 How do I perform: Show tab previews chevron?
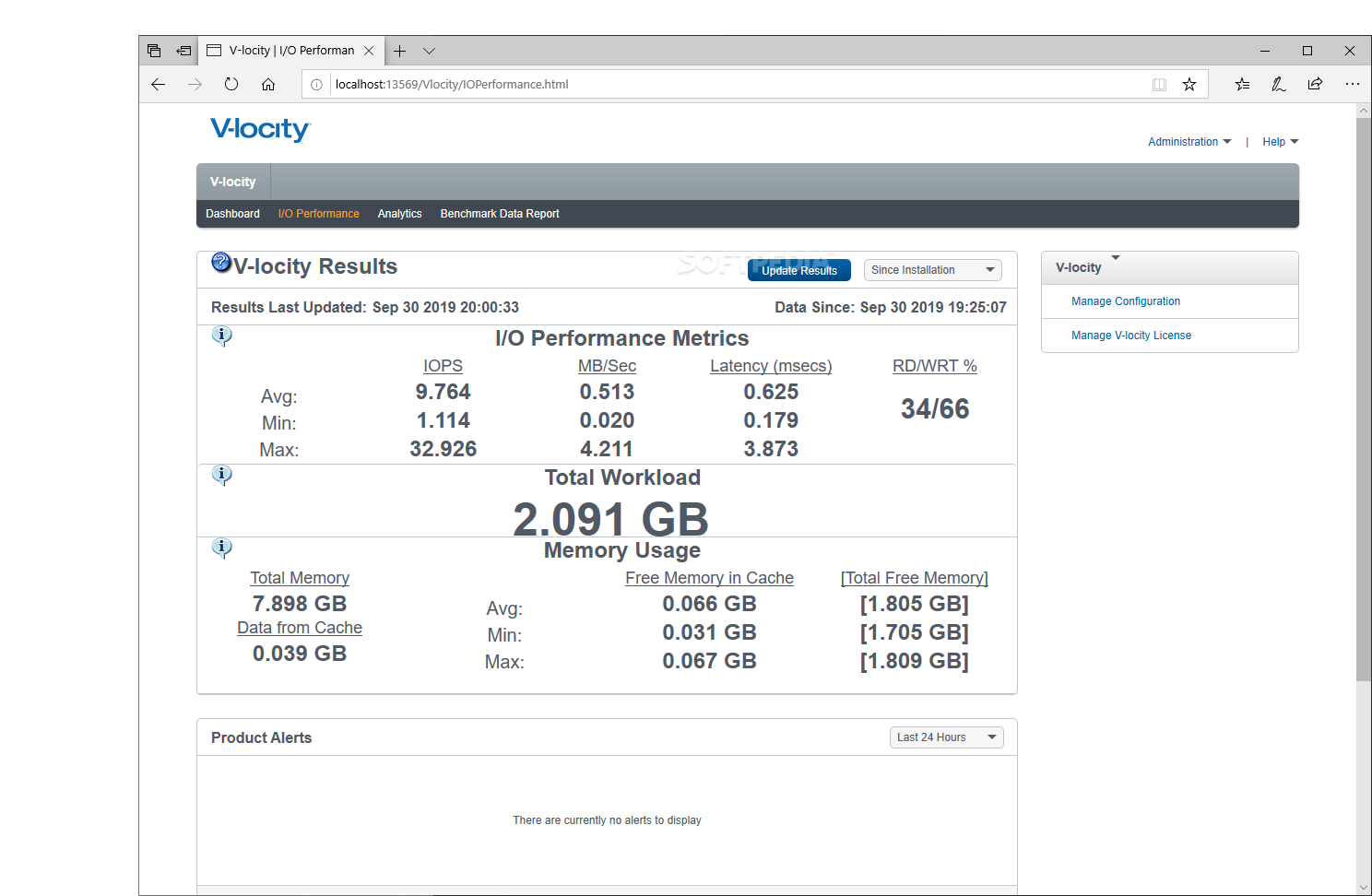429,51
